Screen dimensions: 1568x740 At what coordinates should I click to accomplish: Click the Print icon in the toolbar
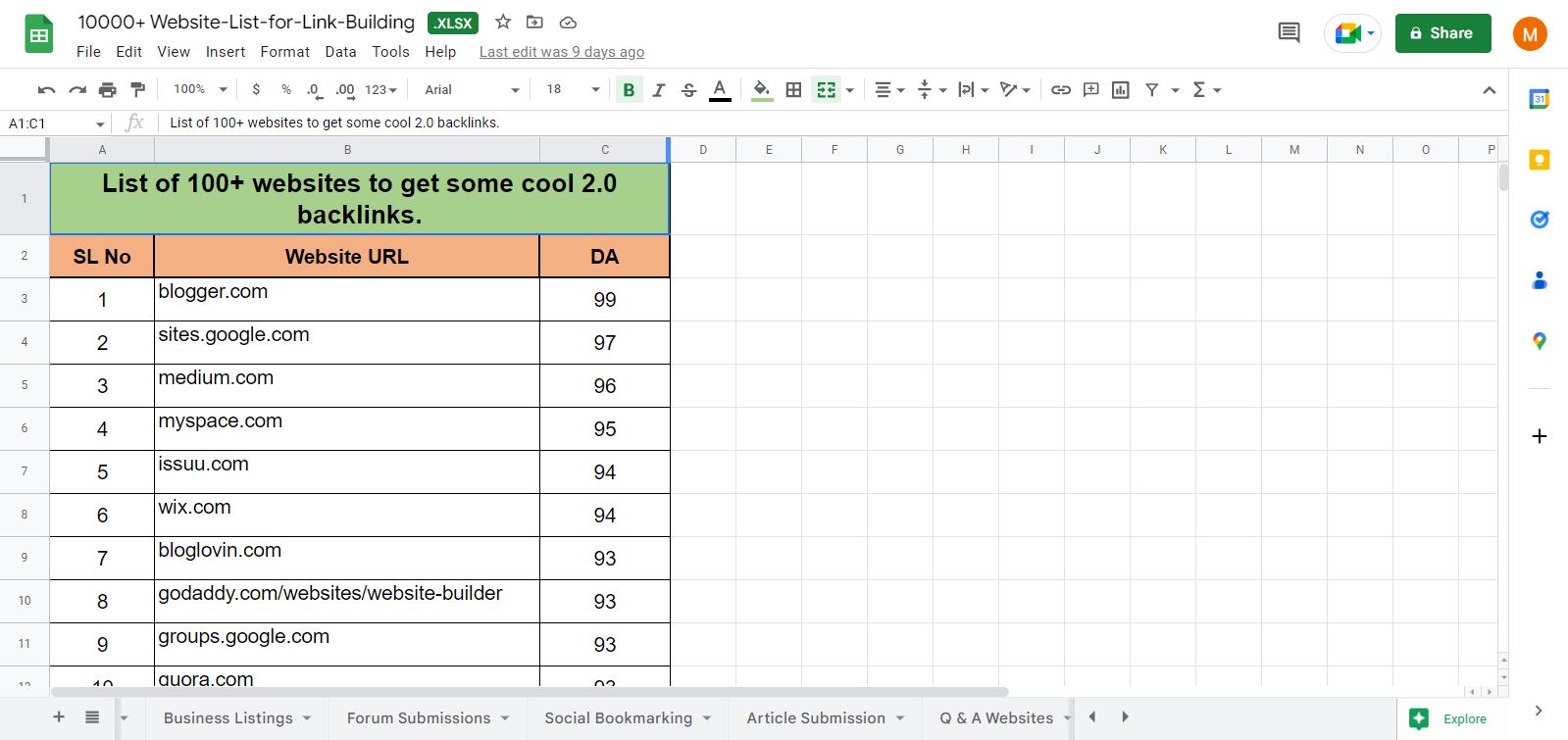[108, 90]
